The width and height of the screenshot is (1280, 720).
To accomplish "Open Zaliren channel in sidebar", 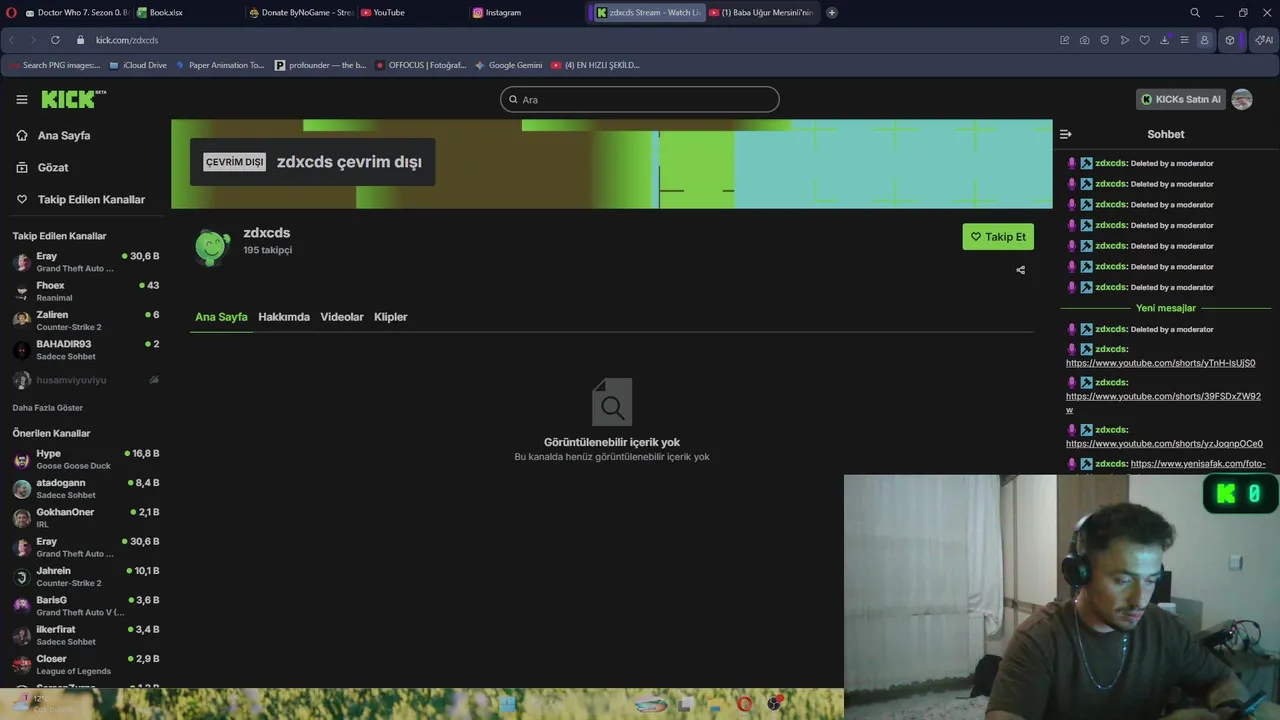I will tap(86, 320).
